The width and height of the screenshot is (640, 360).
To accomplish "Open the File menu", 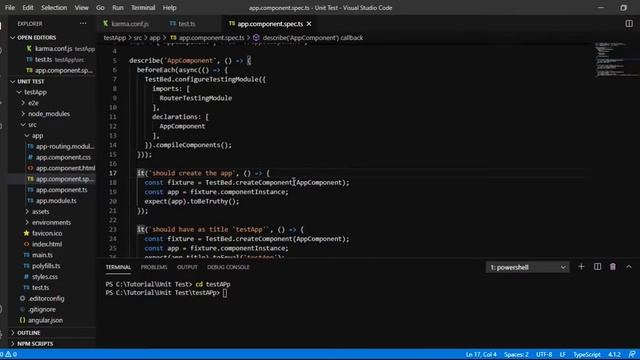I will [10, 8].
